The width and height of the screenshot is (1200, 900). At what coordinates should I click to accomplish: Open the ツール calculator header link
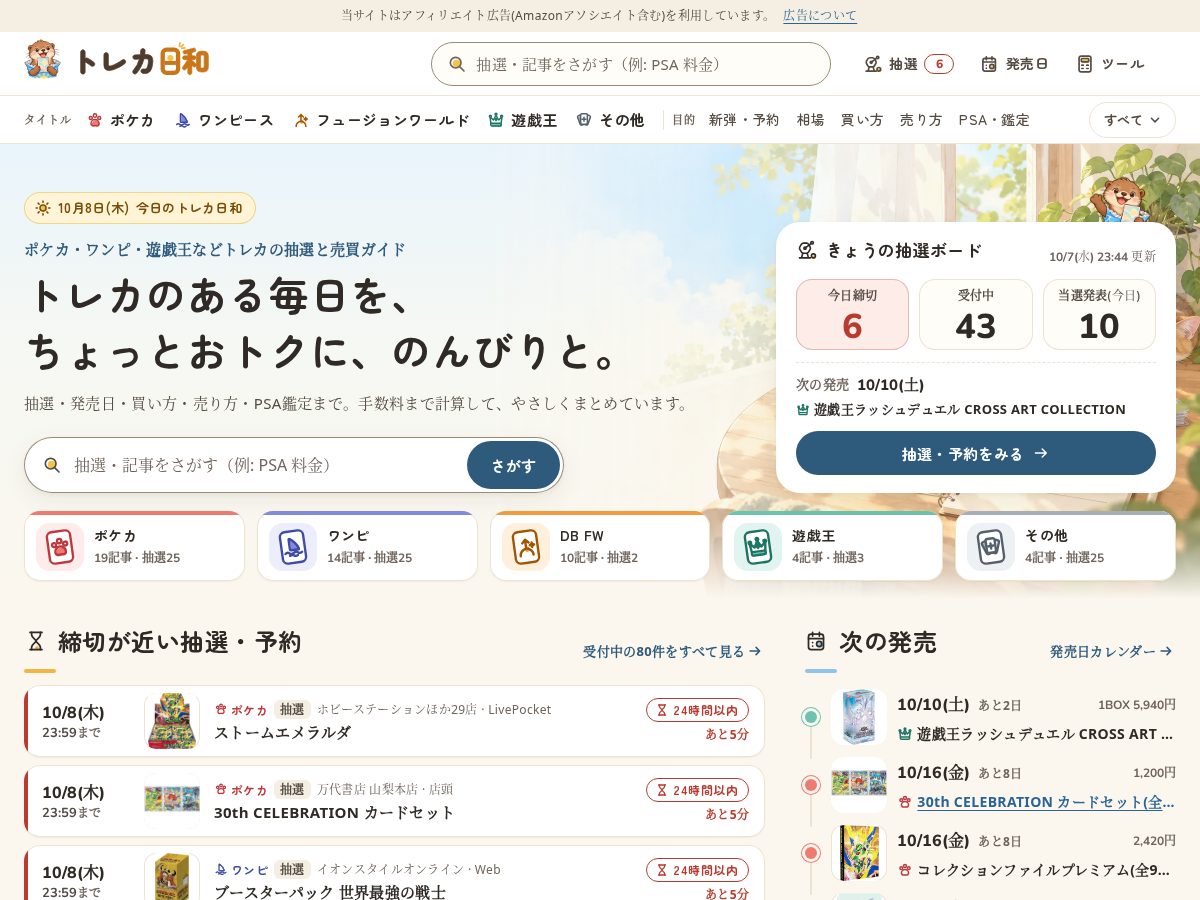[x=1110, y=64]
